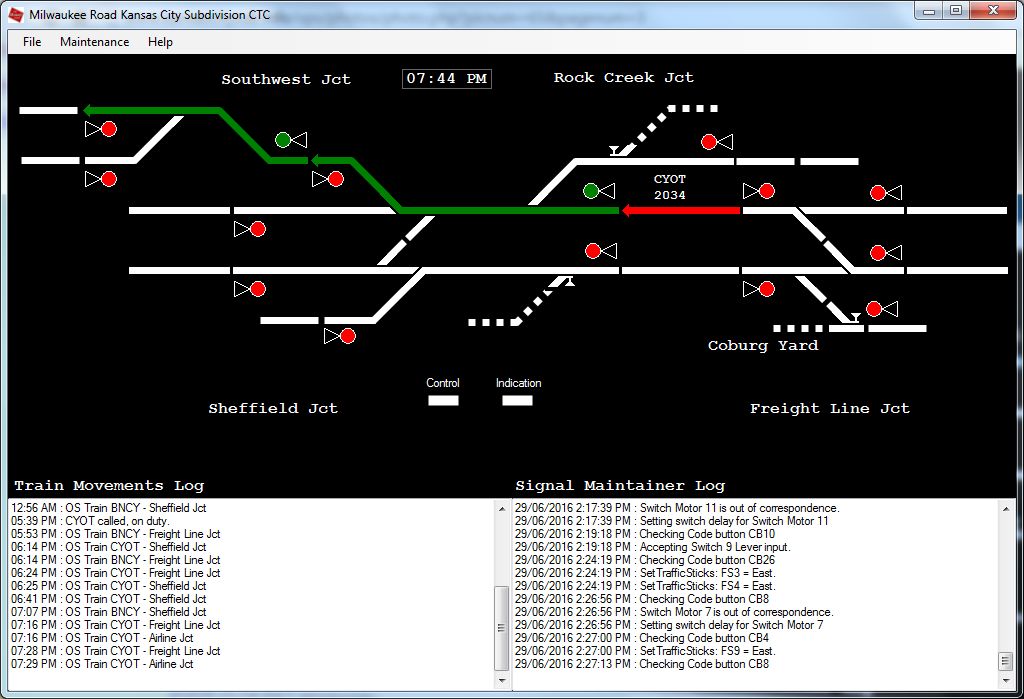Click the Signal Maintainer Log scroll-up arrow
This screenshot has width=1024, height=699.
coord(1006,508)
